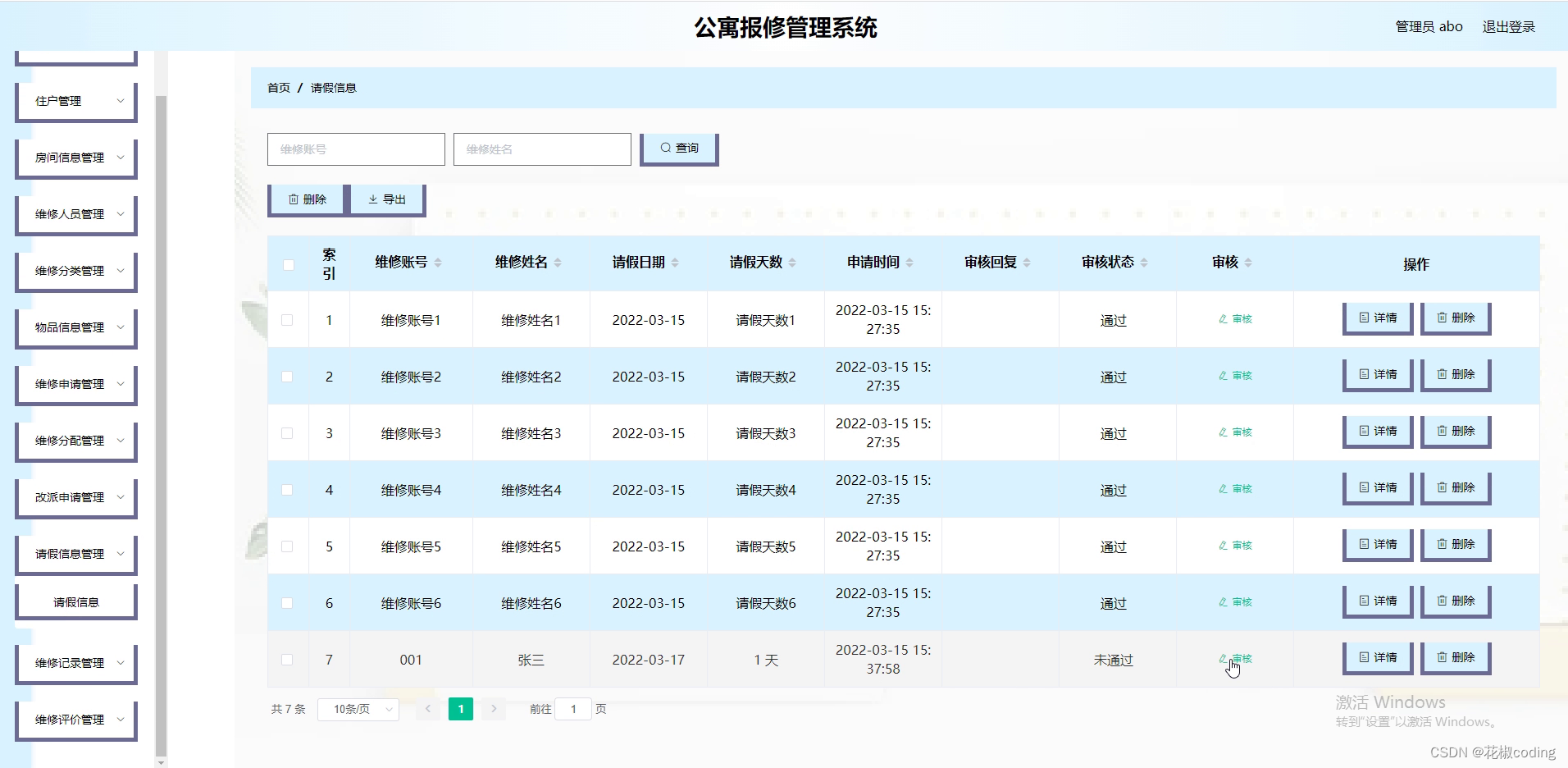Image resolution: width=1568 pixels, height=768 pixels.
Task: Expand the 维修分配管理 sidebar menu
Action: tap(76, 441)
